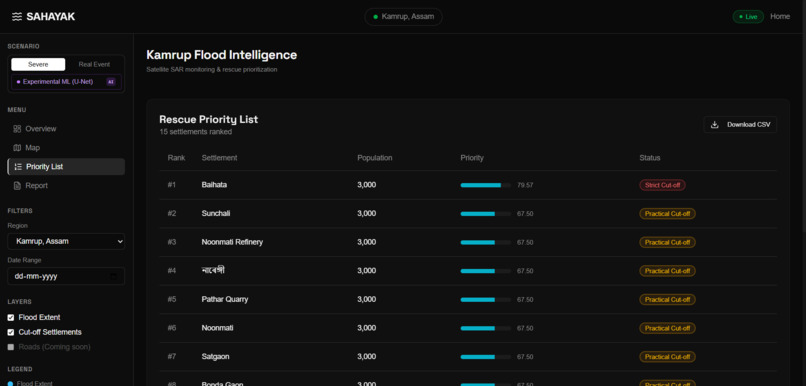Click the Priority List ordered-list icon

point(18,167)
